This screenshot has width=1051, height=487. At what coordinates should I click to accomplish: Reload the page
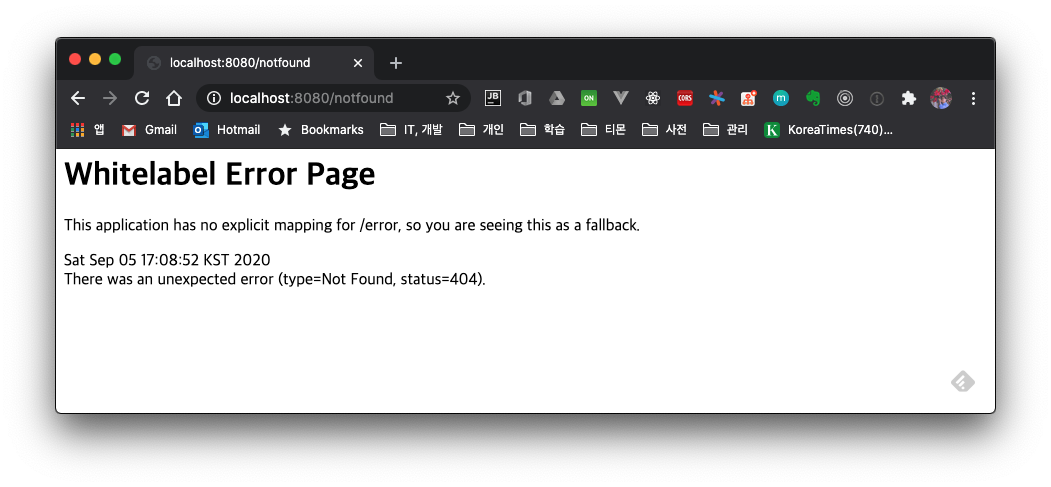tap(142, 98)
